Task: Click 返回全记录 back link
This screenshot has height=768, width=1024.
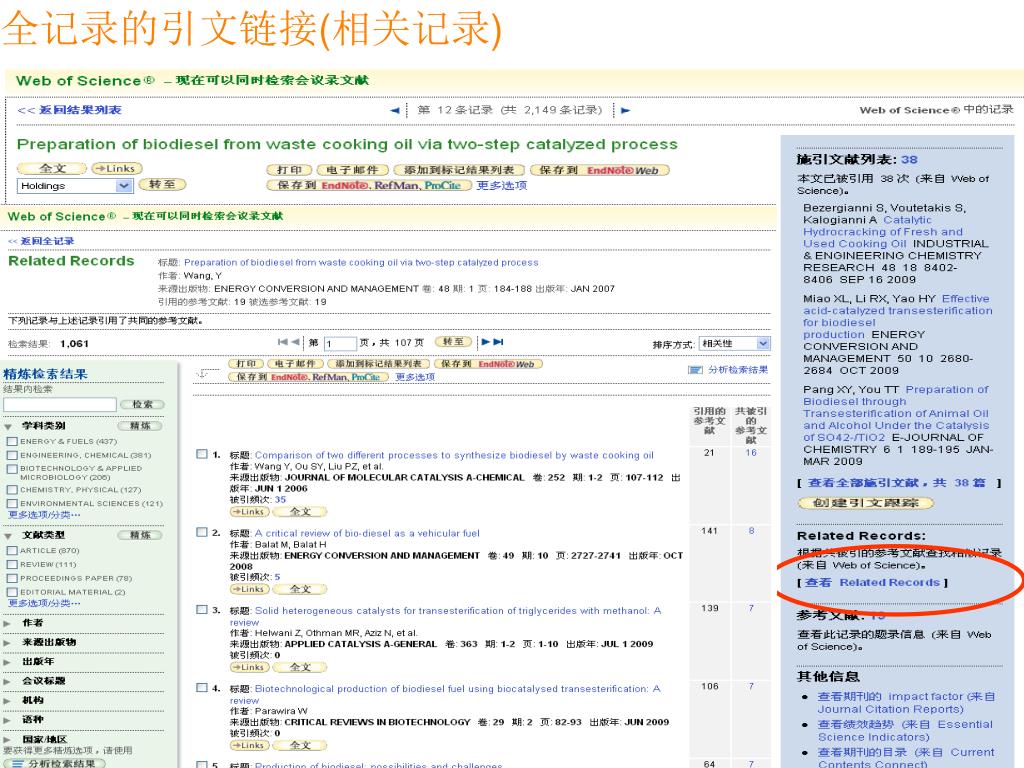Action: (41, 241)
